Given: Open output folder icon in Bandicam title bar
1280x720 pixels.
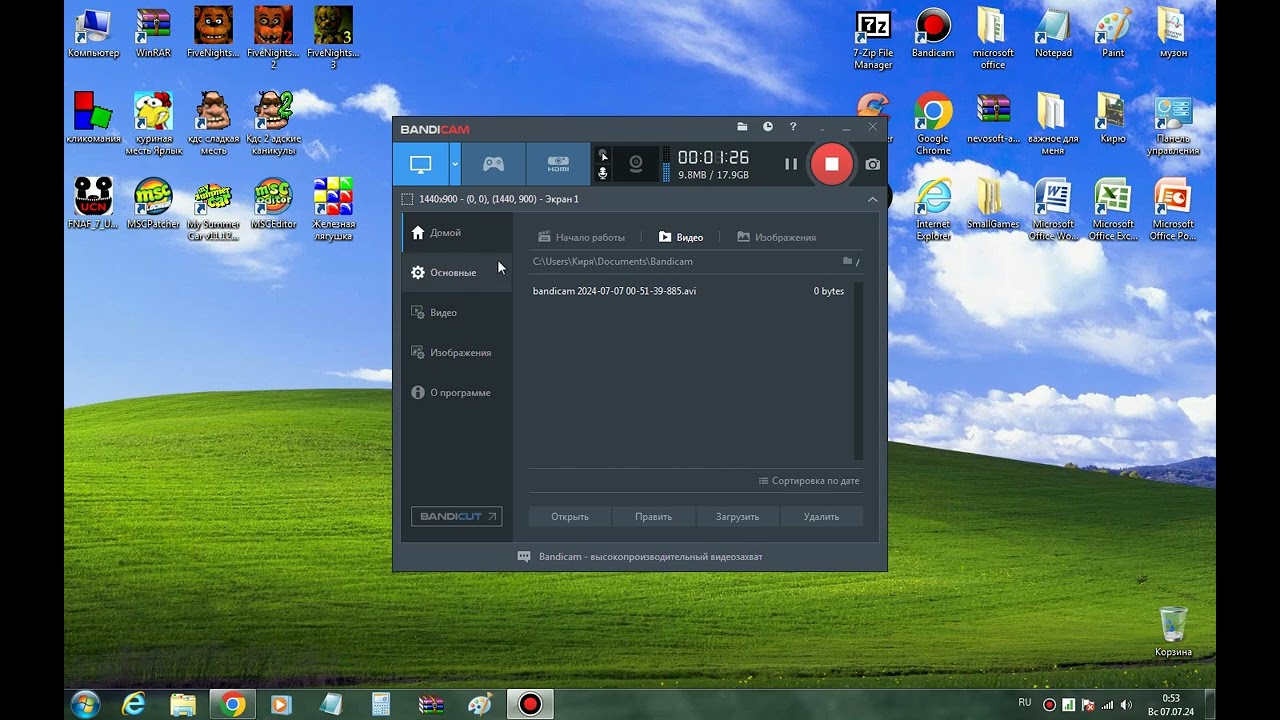Looking at the screenshot, I should click(x=742, y=127).
